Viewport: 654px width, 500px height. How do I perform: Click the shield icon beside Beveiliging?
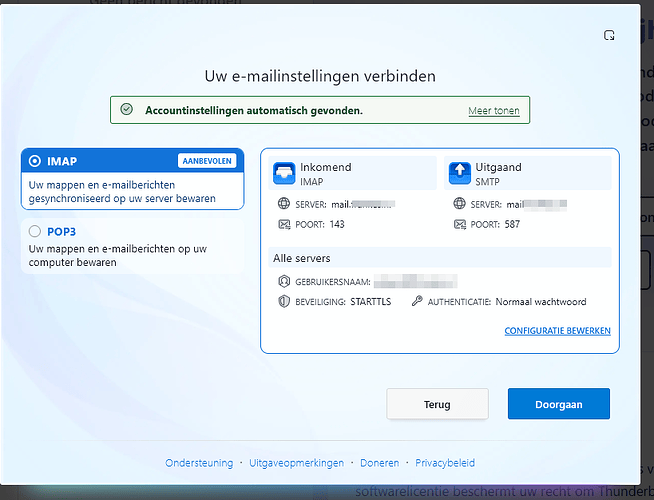[x=284, y=301]
